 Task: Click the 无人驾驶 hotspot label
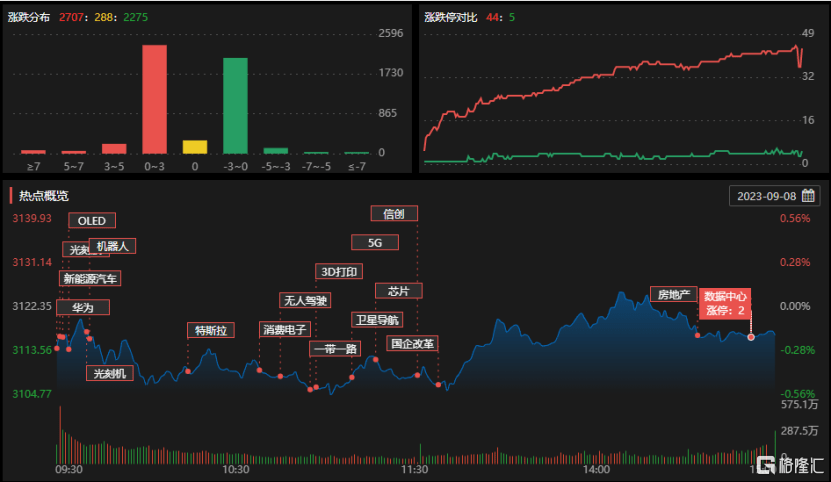pyautogui.click(x=304, y=300)
